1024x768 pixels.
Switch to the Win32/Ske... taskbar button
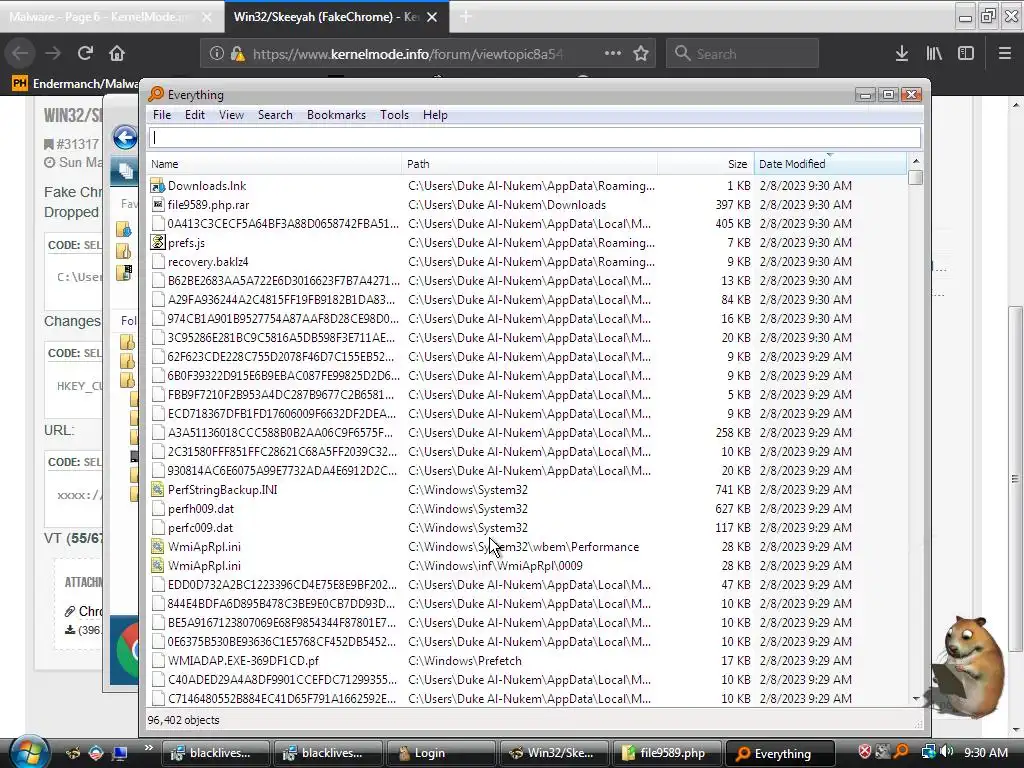coord(554,753)
